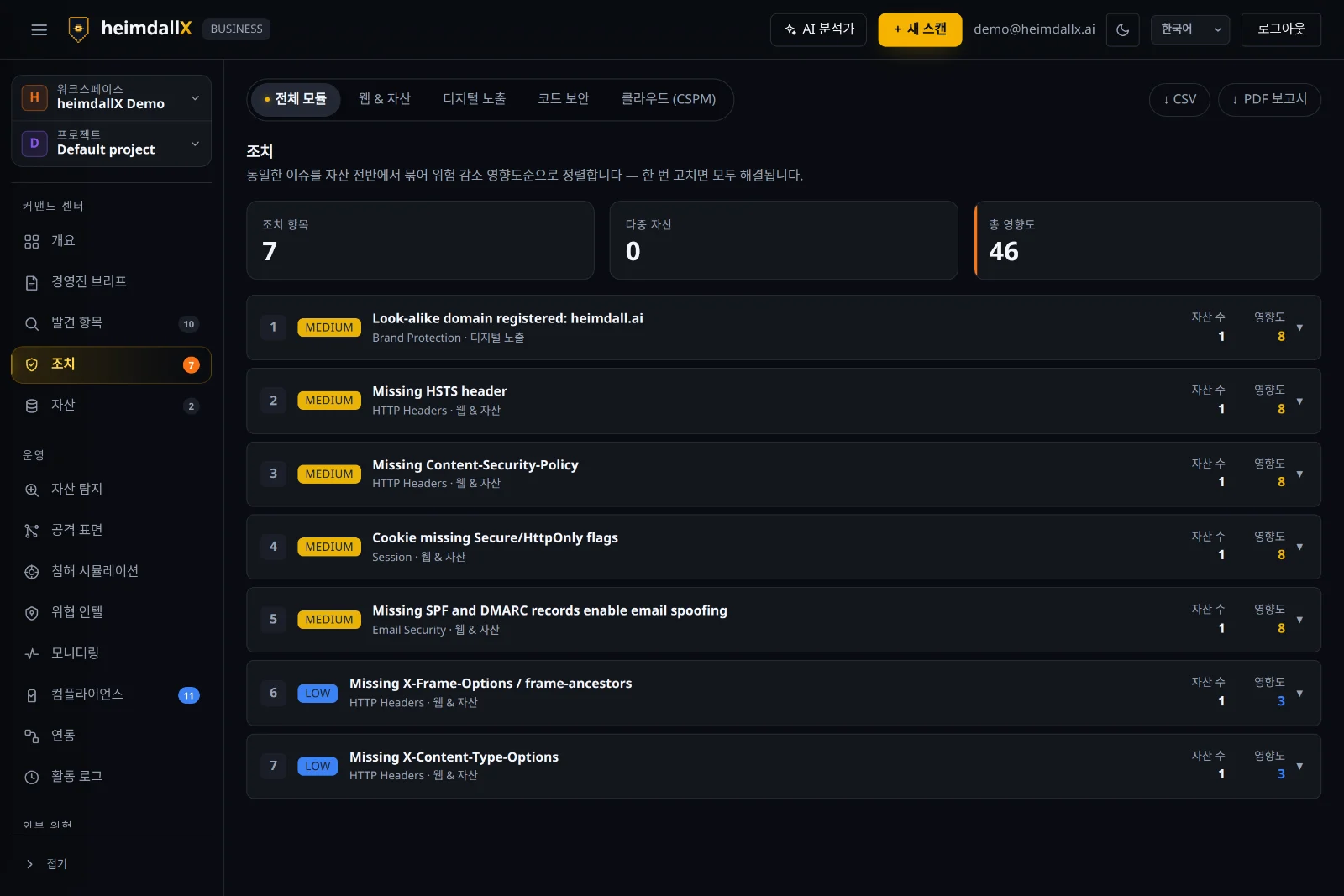Switch to the 코드 보안 tab
The height and width of the screenshot is (896, 1344).
tap(563, 99)
